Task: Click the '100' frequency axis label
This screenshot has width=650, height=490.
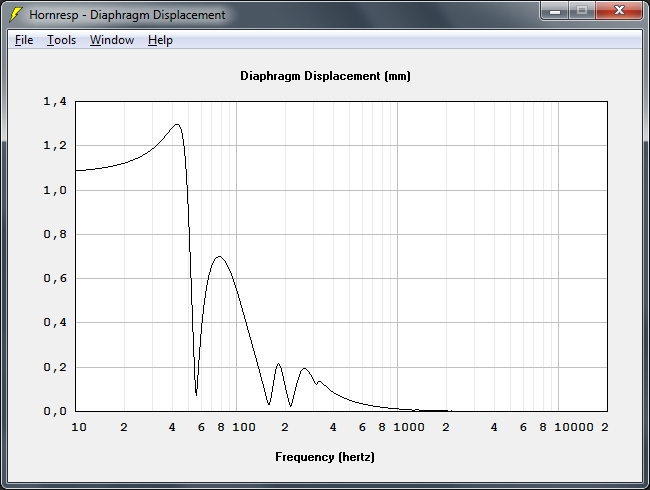Action: click(x=244, y=427)
